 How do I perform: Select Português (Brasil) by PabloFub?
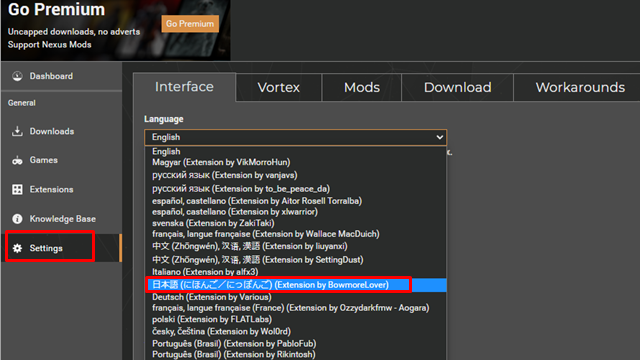click(x=296, y=344)
